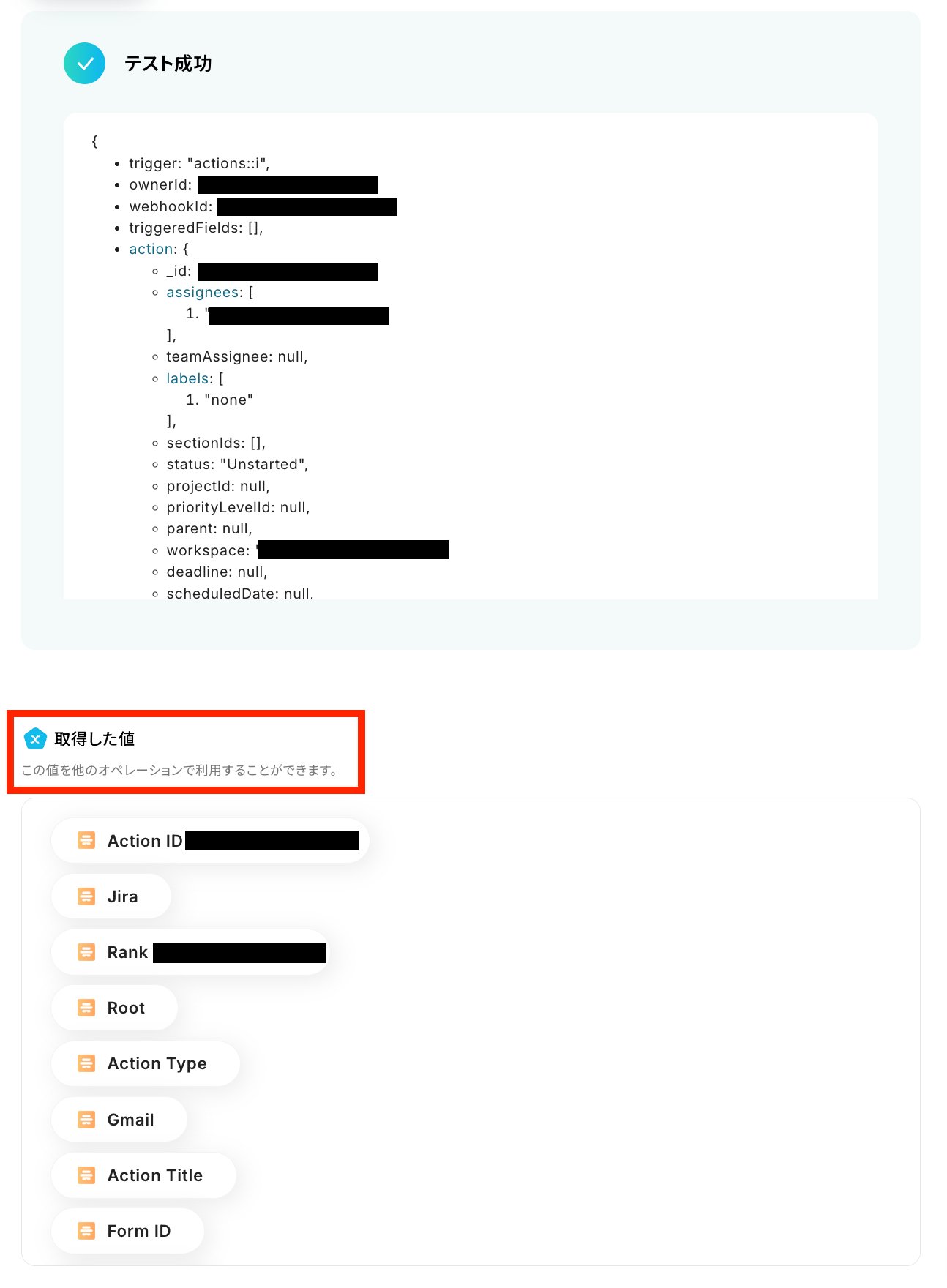Click the status "Unstarted" line in JSON
The width and height of the screenshot is (947, 1288).
click(x=237, y=465)
